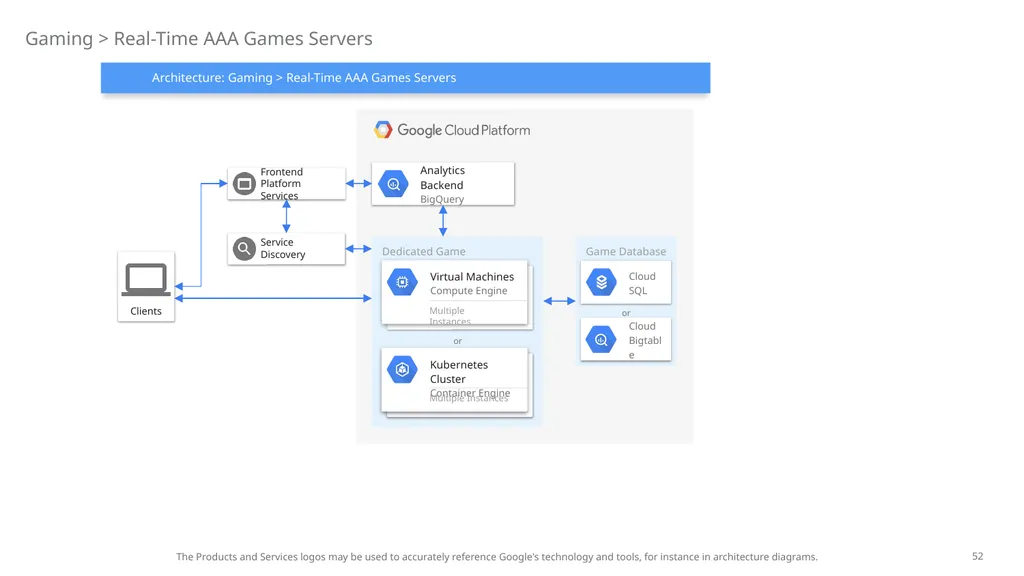Select the Frontend Platform Services monitor icon
Screen dimensions: 1024x576
[244, 184]
